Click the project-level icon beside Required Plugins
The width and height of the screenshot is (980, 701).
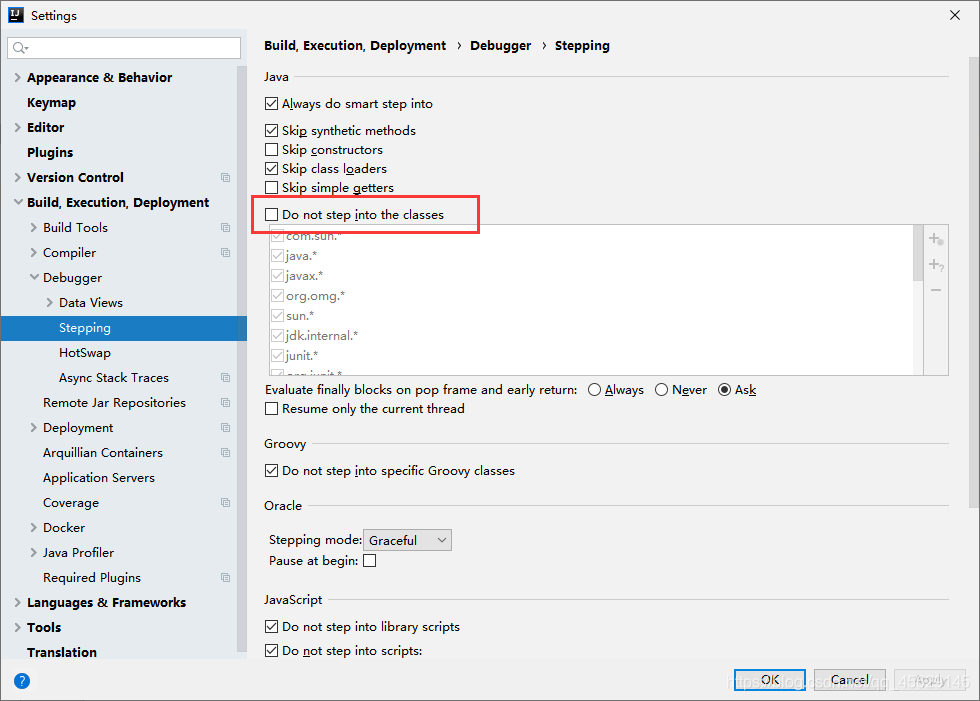click(x=226, y=577)
